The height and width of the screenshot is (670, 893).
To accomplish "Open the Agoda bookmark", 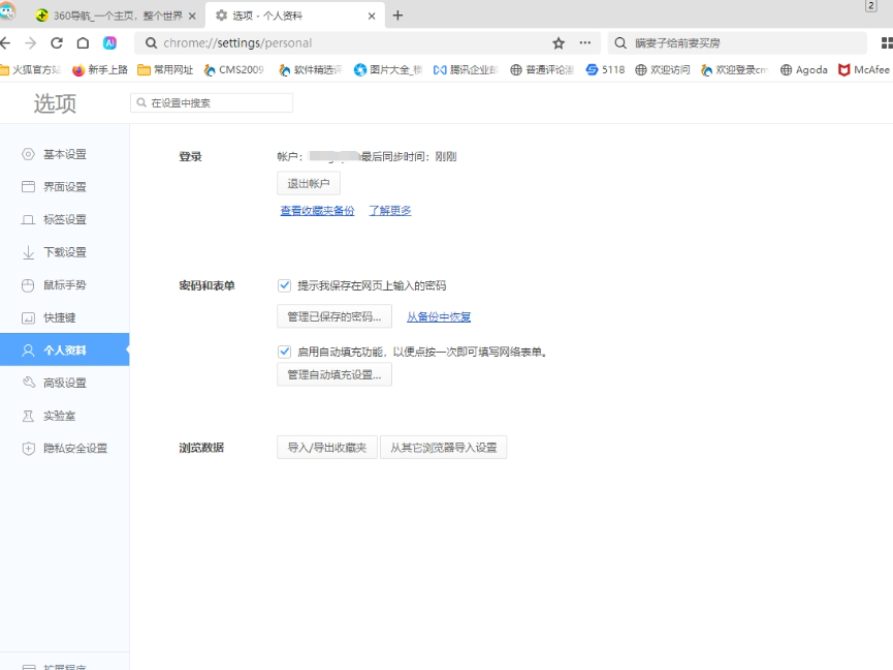I will [804, 70].
